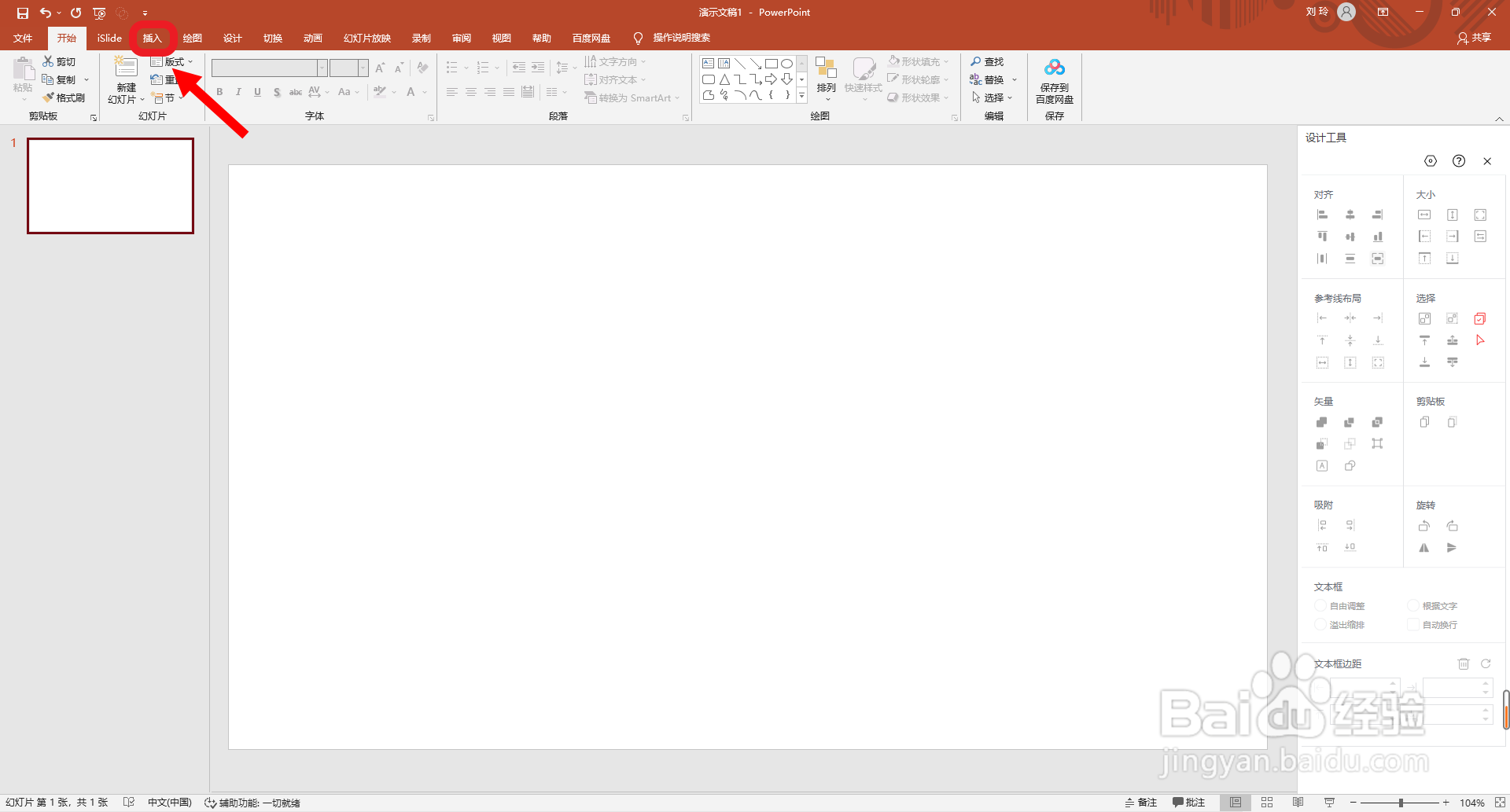Click the Tell Me lightbulb search (操作说明搜索)
Image resolution: width=1510 pixels, height=812 pixels.
click(x=672, y=38)
